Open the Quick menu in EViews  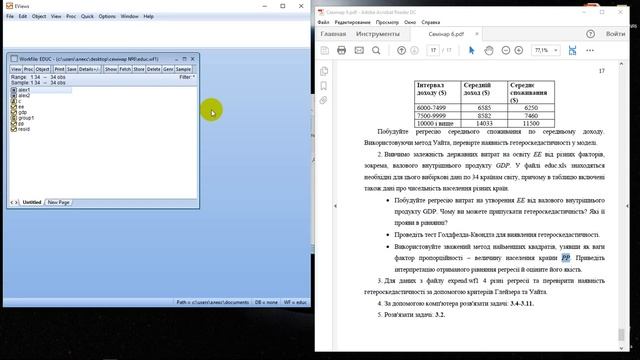(x=87, y=16)
